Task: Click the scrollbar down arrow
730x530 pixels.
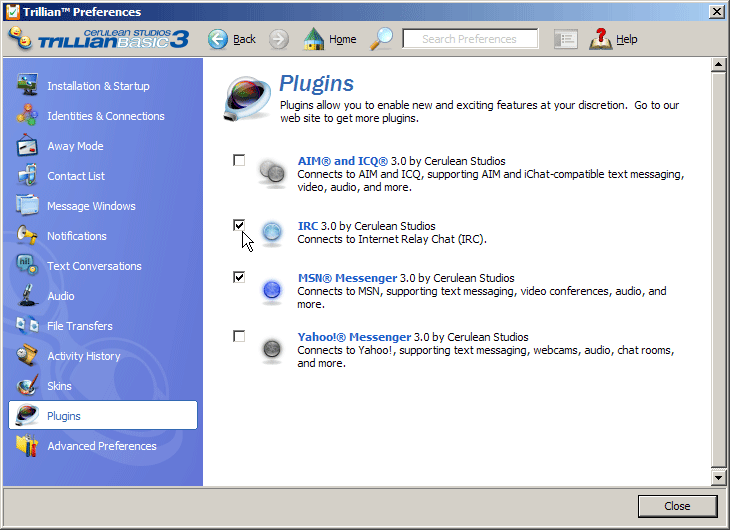Action: pos(718,477)
